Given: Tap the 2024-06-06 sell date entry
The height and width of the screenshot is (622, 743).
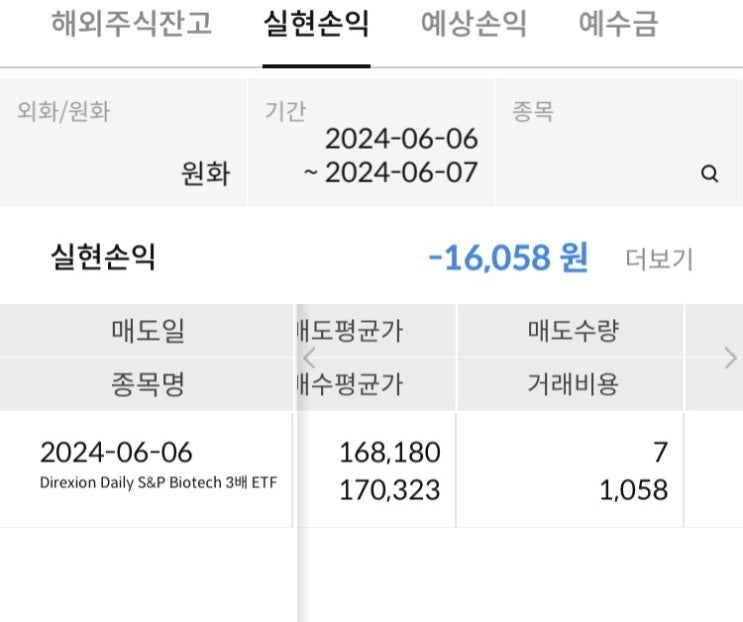Looking at the screenshot, I should (x=116, y=452).
